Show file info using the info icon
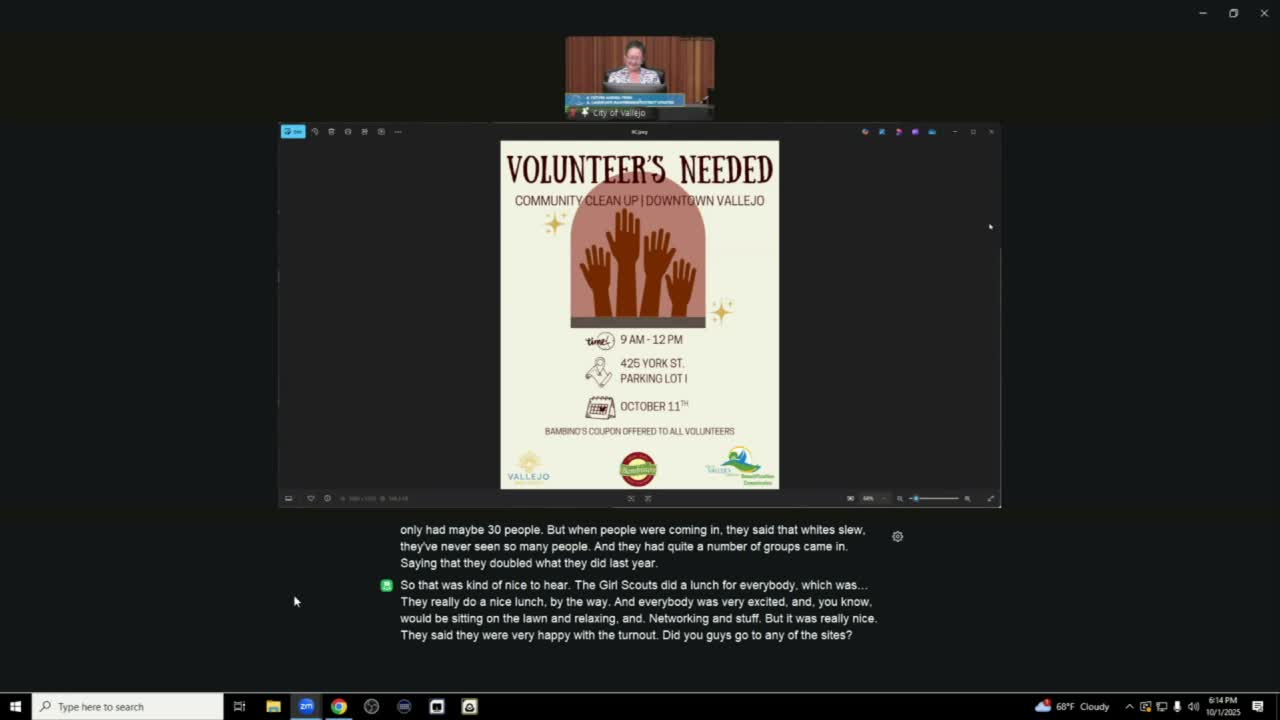 tap(327, 498)
